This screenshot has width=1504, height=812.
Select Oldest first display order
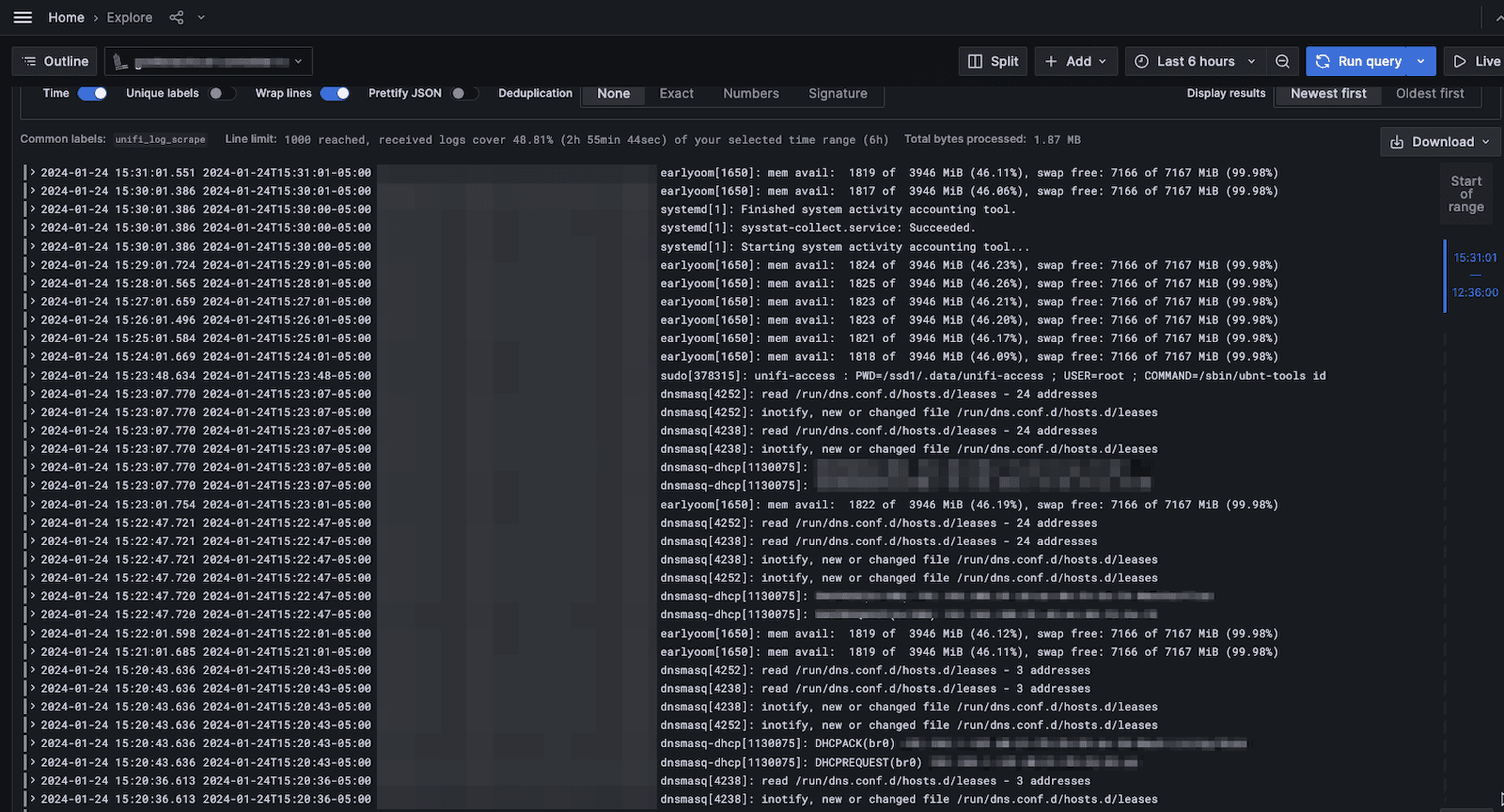(1430, 93)
